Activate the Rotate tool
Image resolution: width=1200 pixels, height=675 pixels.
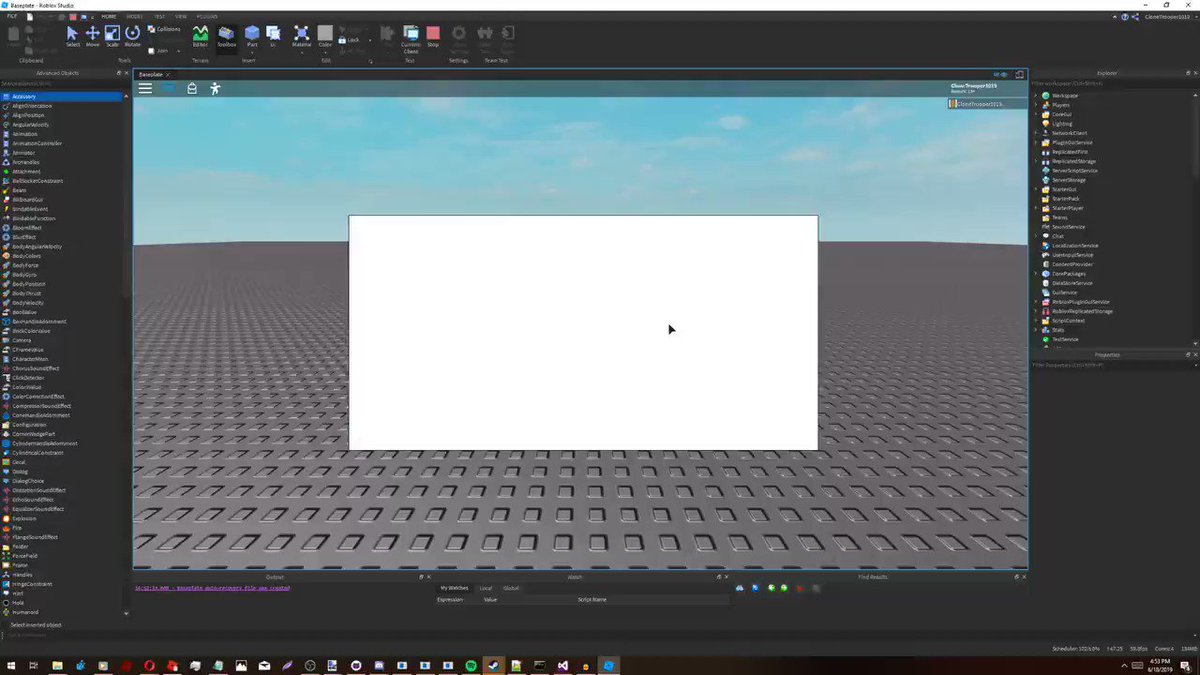(x=132, y=36)
